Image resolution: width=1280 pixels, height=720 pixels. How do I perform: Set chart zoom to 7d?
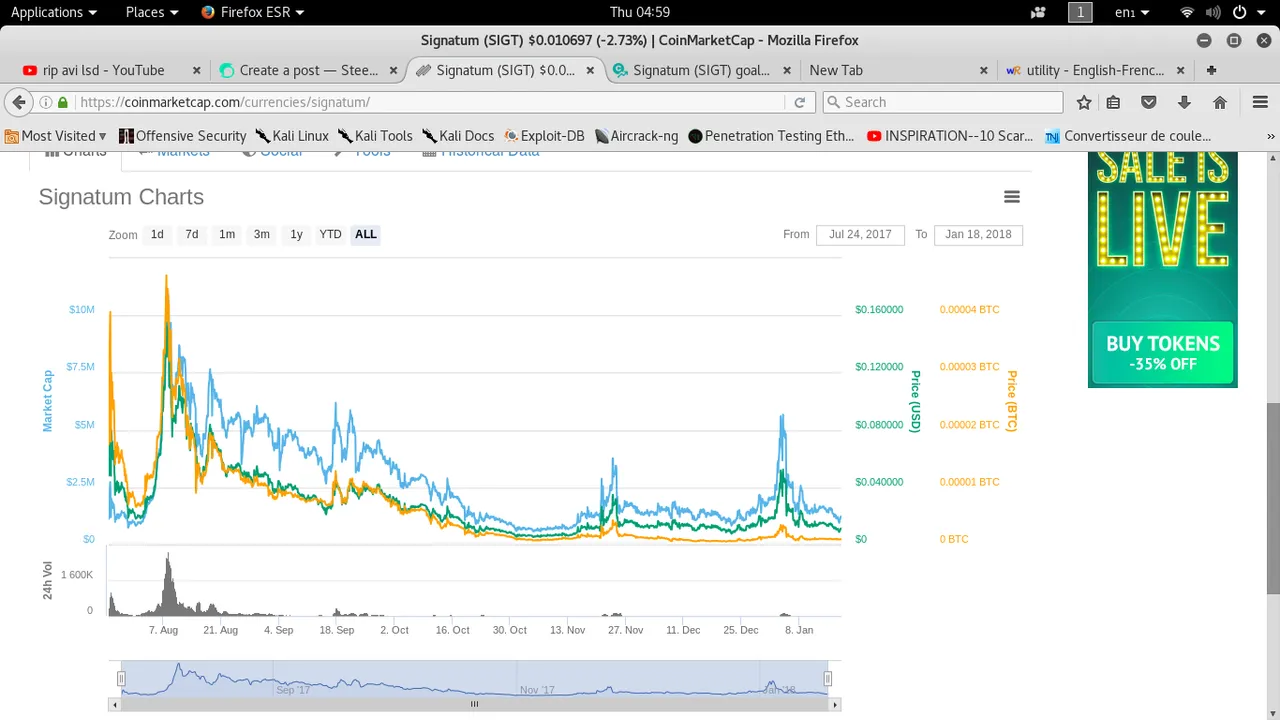coord(192,234)
